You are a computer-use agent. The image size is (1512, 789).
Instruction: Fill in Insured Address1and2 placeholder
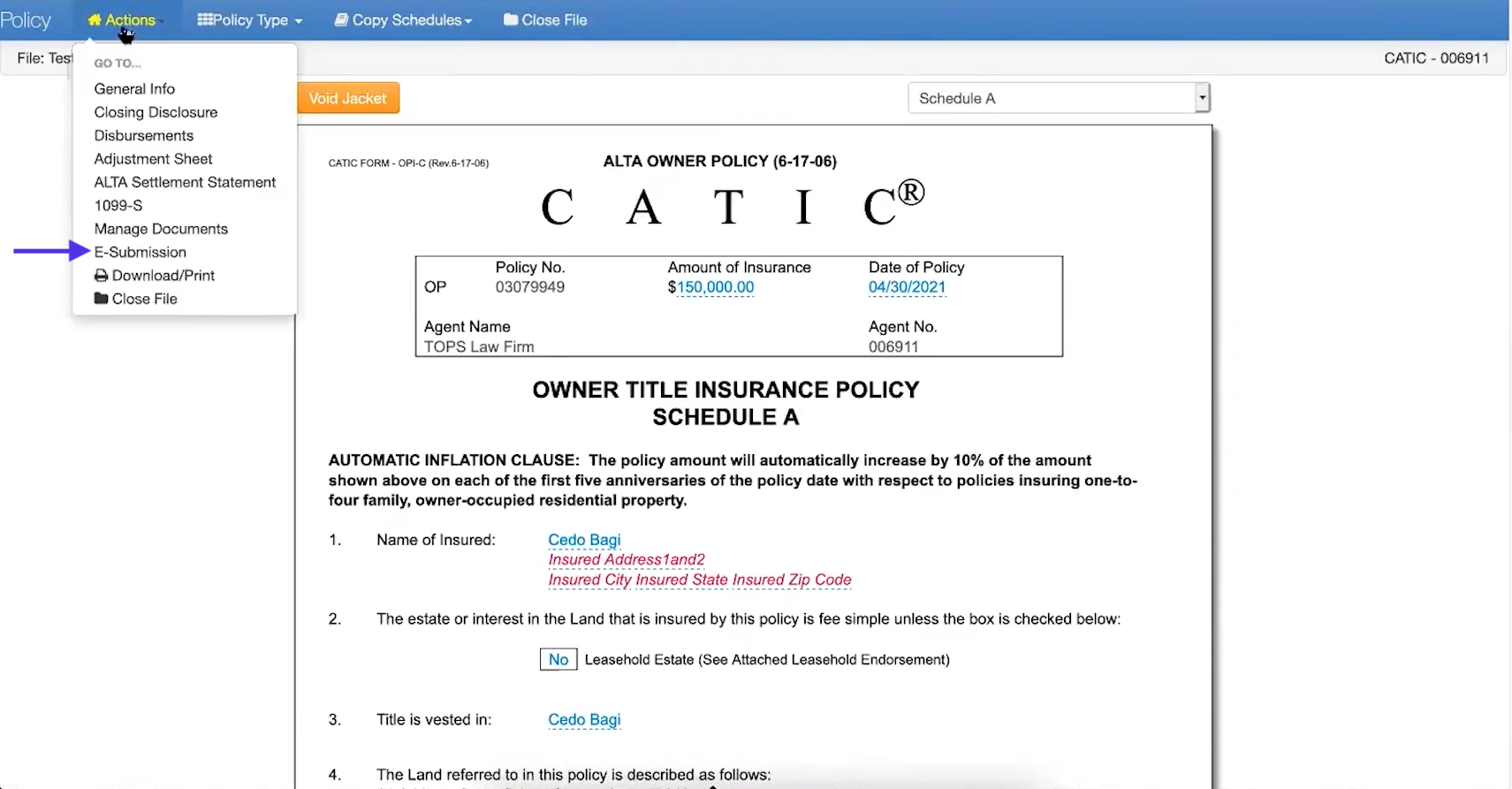tap(627, 559)
